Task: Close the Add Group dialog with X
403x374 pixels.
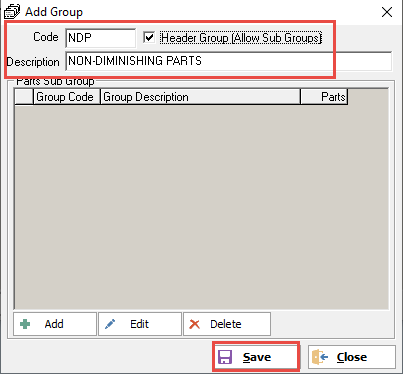Action: (387, 12)
